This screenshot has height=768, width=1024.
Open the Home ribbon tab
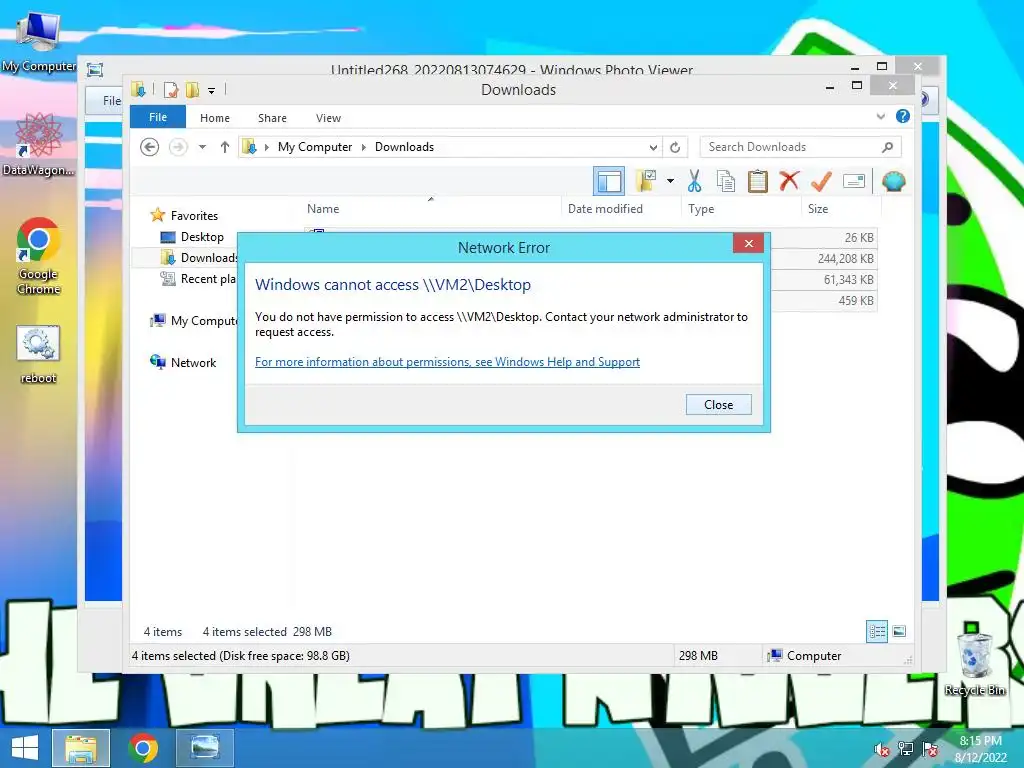215,118
